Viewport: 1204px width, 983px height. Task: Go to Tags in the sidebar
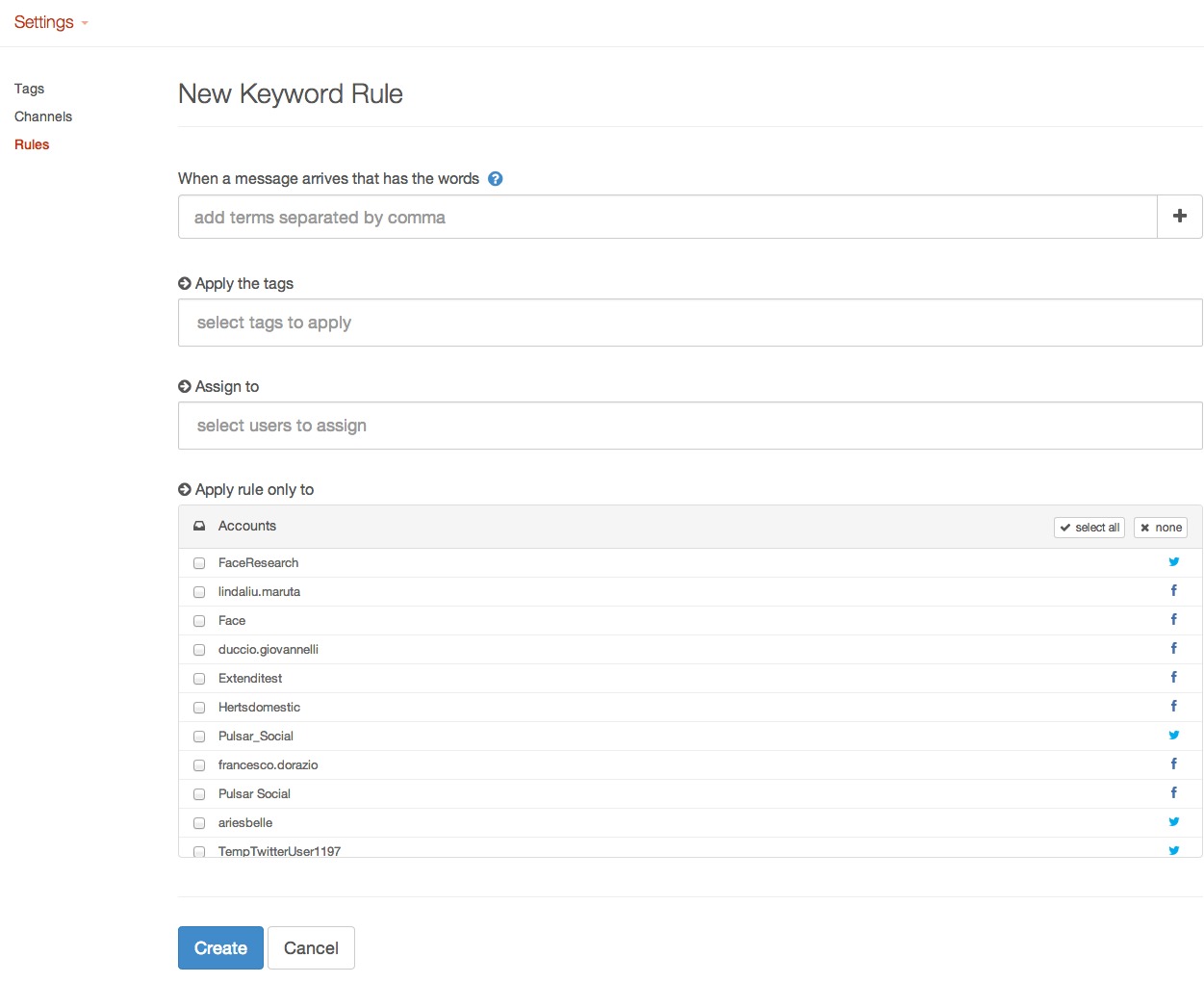pos(29,89)
